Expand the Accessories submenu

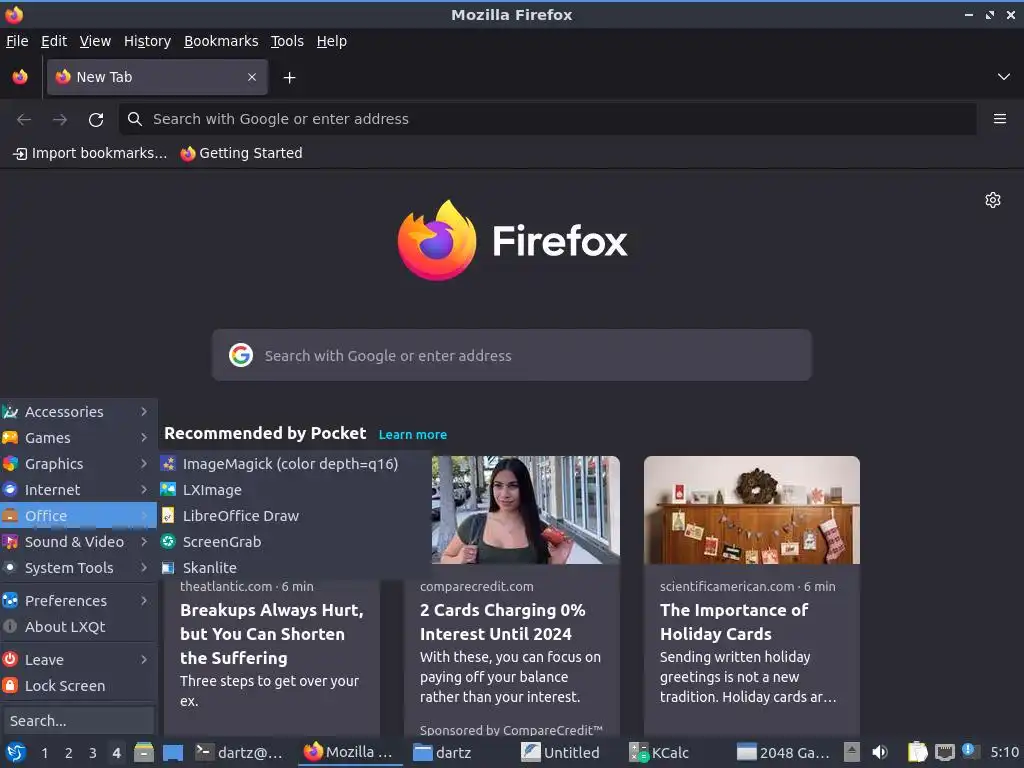coord(78,411)
